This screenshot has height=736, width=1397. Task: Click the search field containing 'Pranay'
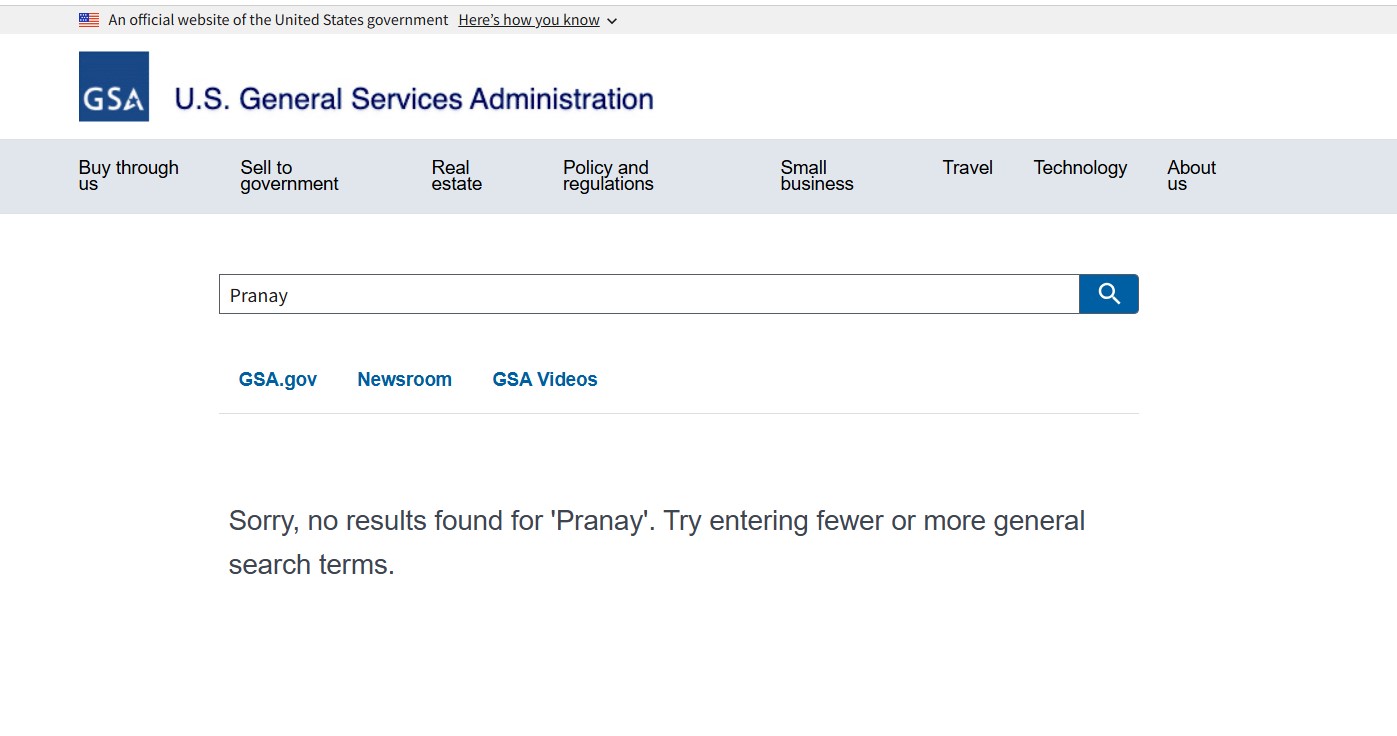(x=648, y=295)
